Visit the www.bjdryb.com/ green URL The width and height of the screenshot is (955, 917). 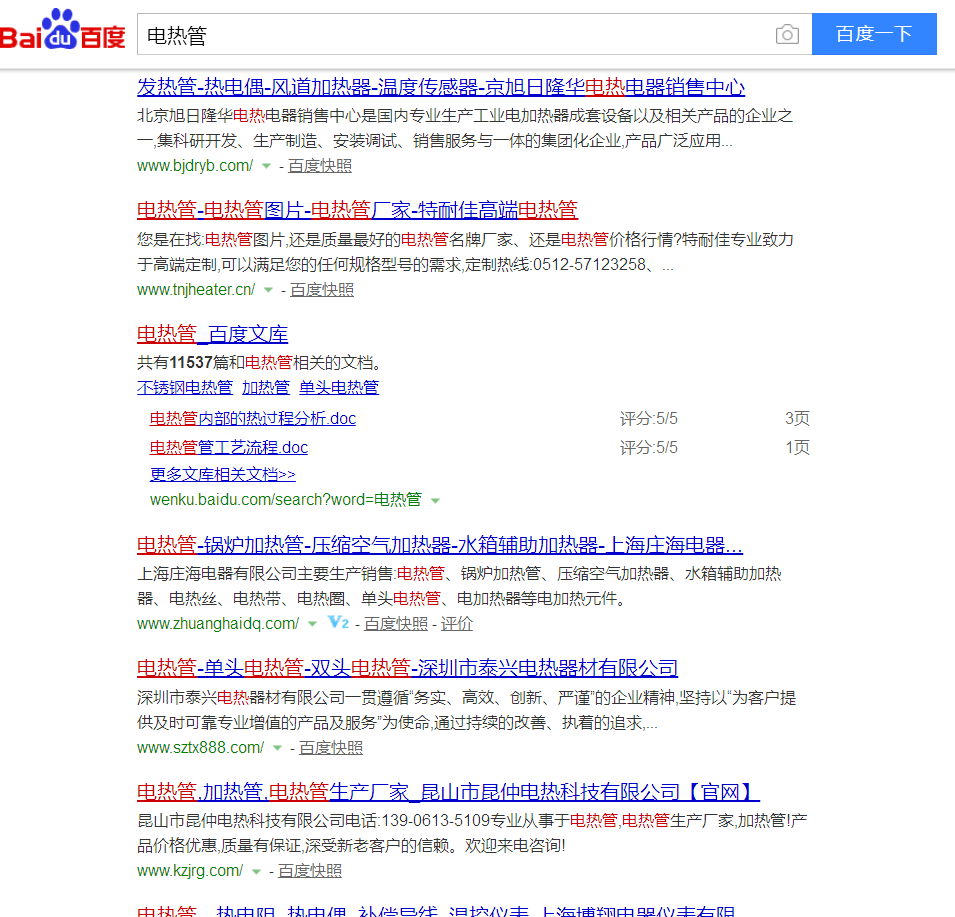[x=195, y=166]
